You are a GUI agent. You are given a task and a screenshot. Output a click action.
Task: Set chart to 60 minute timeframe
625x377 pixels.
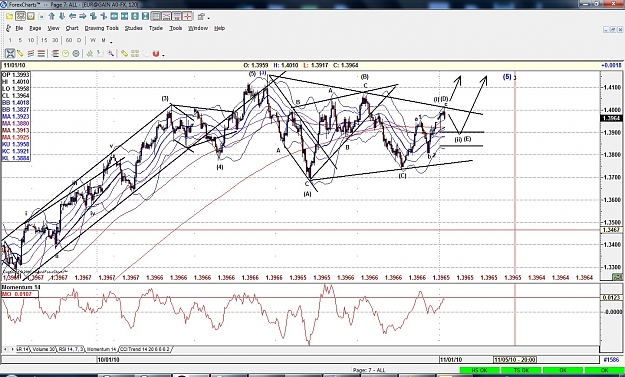(69, 40)
